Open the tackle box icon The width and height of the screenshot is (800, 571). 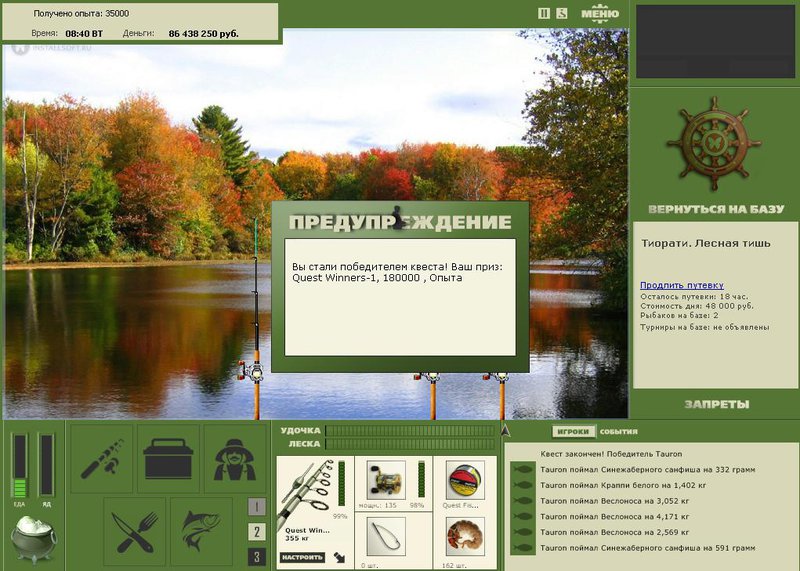pos(168,458)
